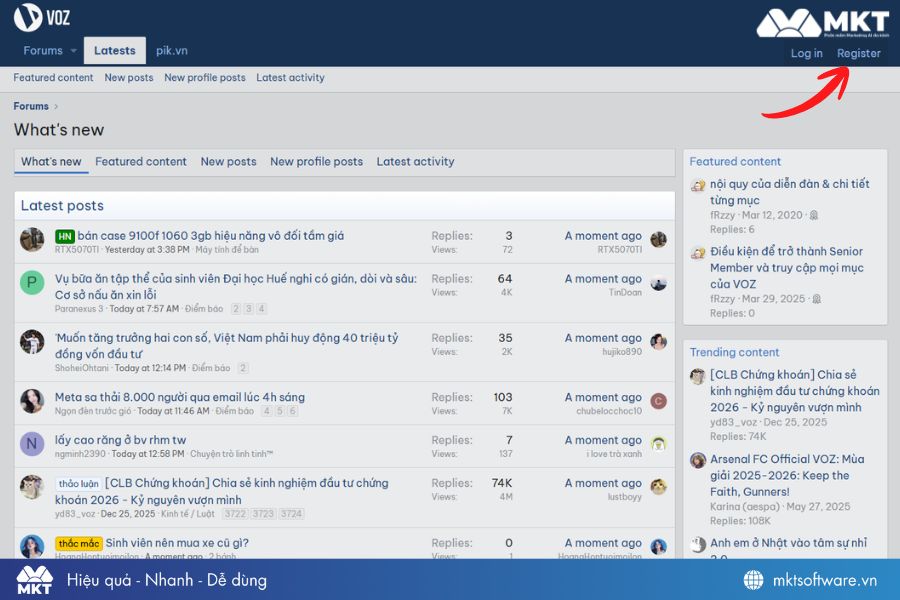Image resolution: width=900 pixels, height=600 pixels.
Task: Click 'A moment ago' timestamp on Meta sa thải row
Action: pyautogui.click(x=603, y=397)
